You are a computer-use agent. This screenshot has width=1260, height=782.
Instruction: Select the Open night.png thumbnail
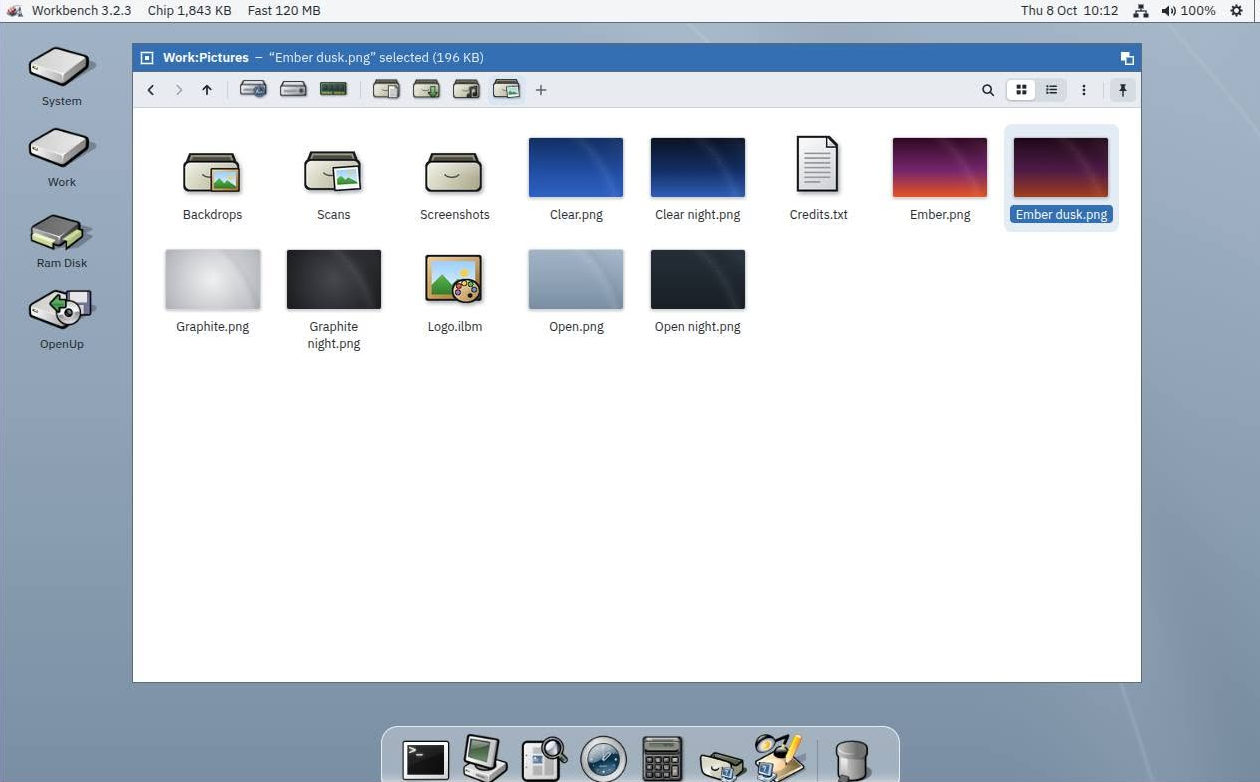click(698, 279)
